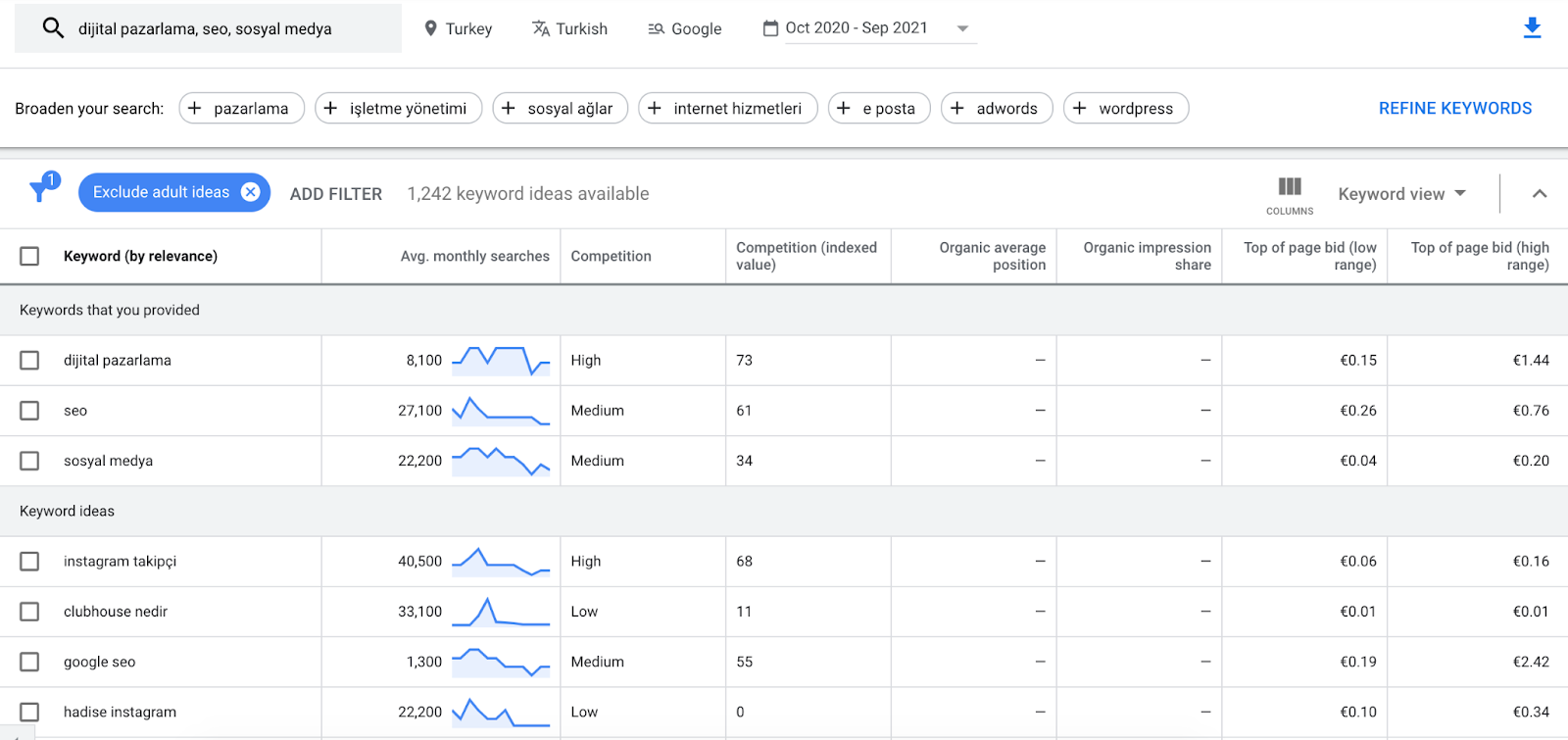This screenshot has width=1568, height=740.
Task: Click the keyword search input field
Action: tap(208, 28)
